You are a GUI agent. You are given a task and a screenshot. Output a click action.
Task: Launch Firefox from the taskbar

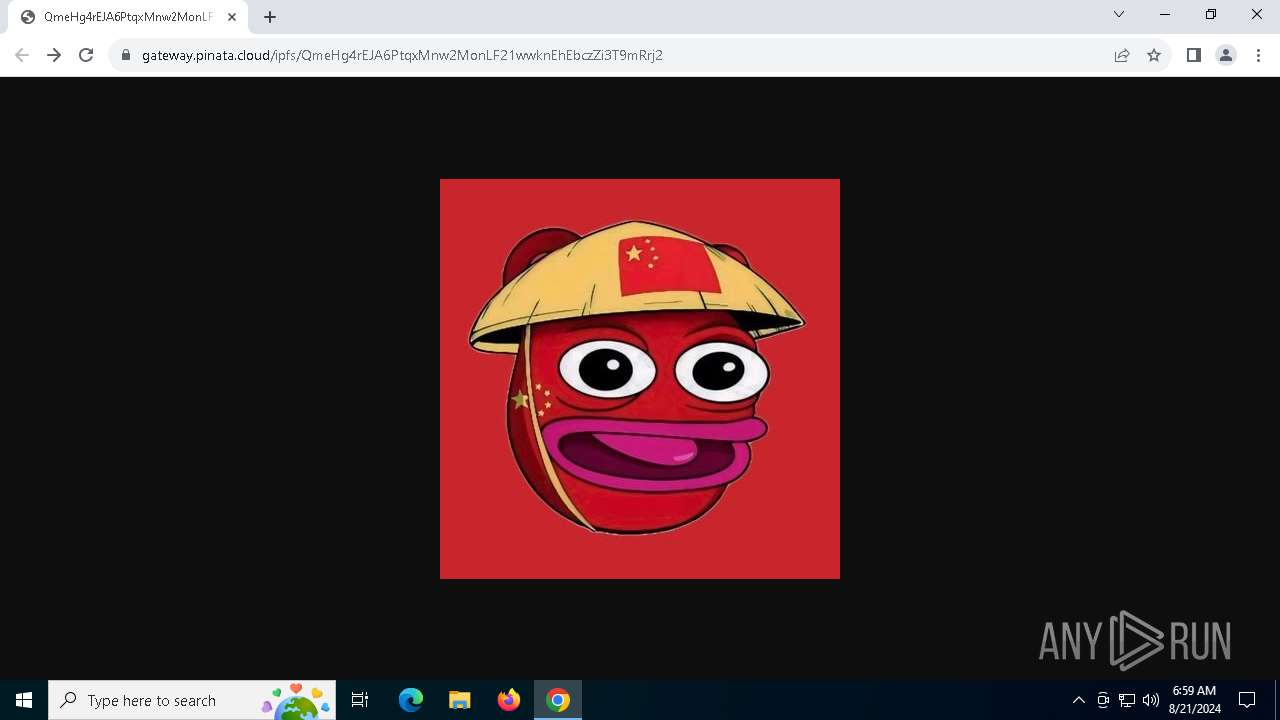(x=509, y=700)
